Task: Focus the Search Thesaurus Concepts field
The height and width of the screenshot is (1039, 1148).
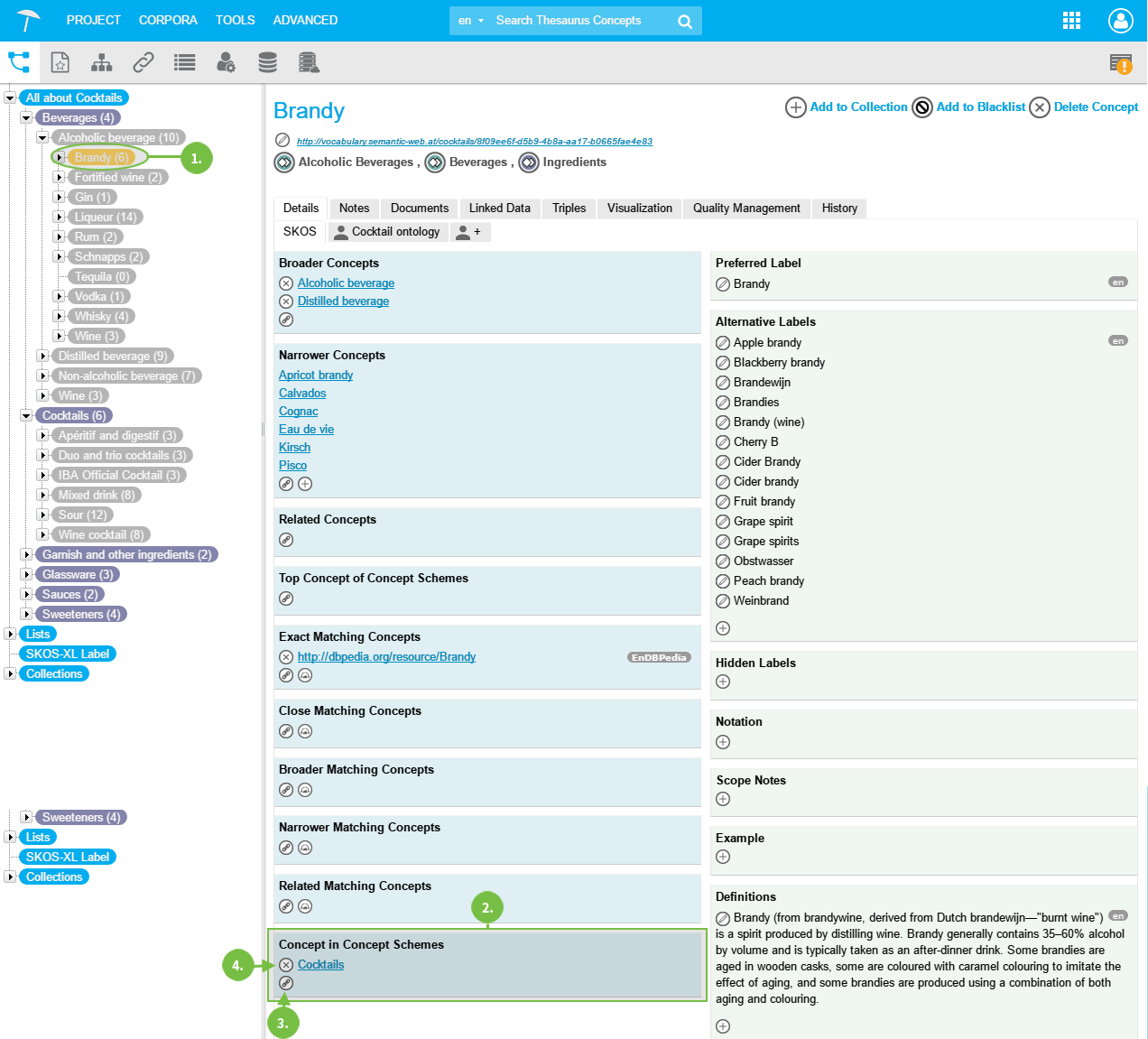Action: [x=578, y=21]
